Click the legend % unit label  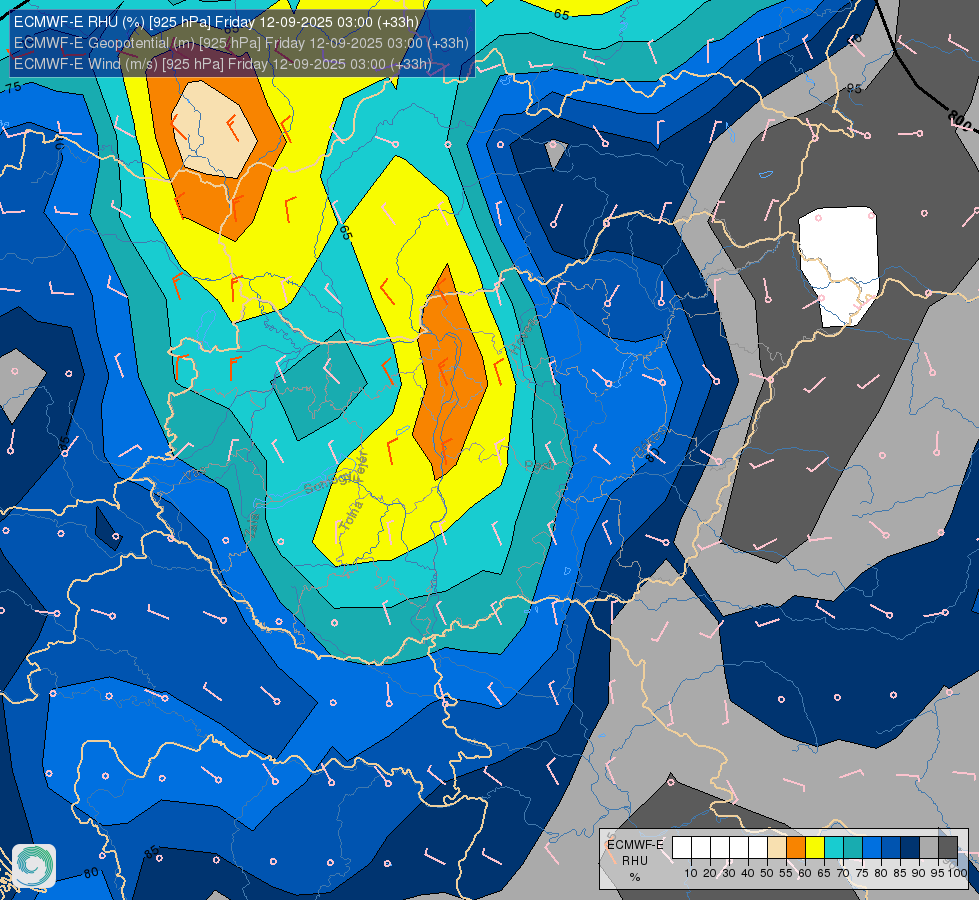pos(635,877)
